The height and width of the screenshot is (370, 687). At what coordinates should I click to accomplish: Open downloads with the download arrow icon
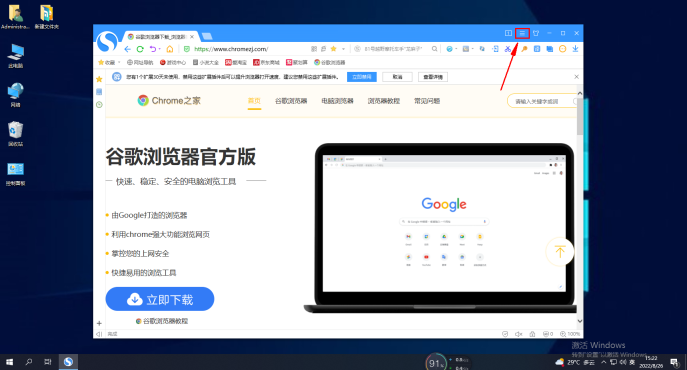pos(575,49)
